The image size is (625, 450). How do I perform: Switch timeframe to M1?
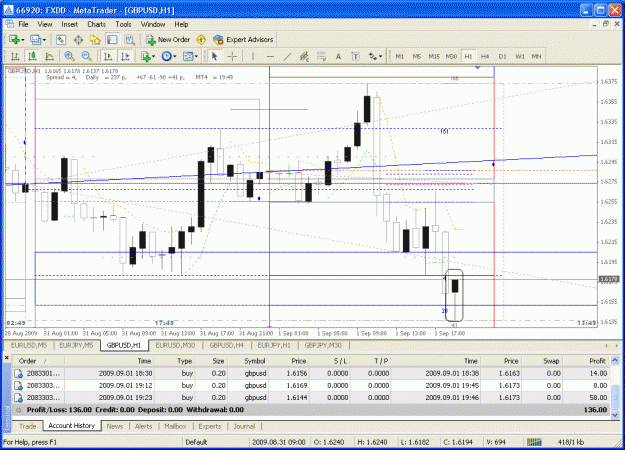point(399,57)
